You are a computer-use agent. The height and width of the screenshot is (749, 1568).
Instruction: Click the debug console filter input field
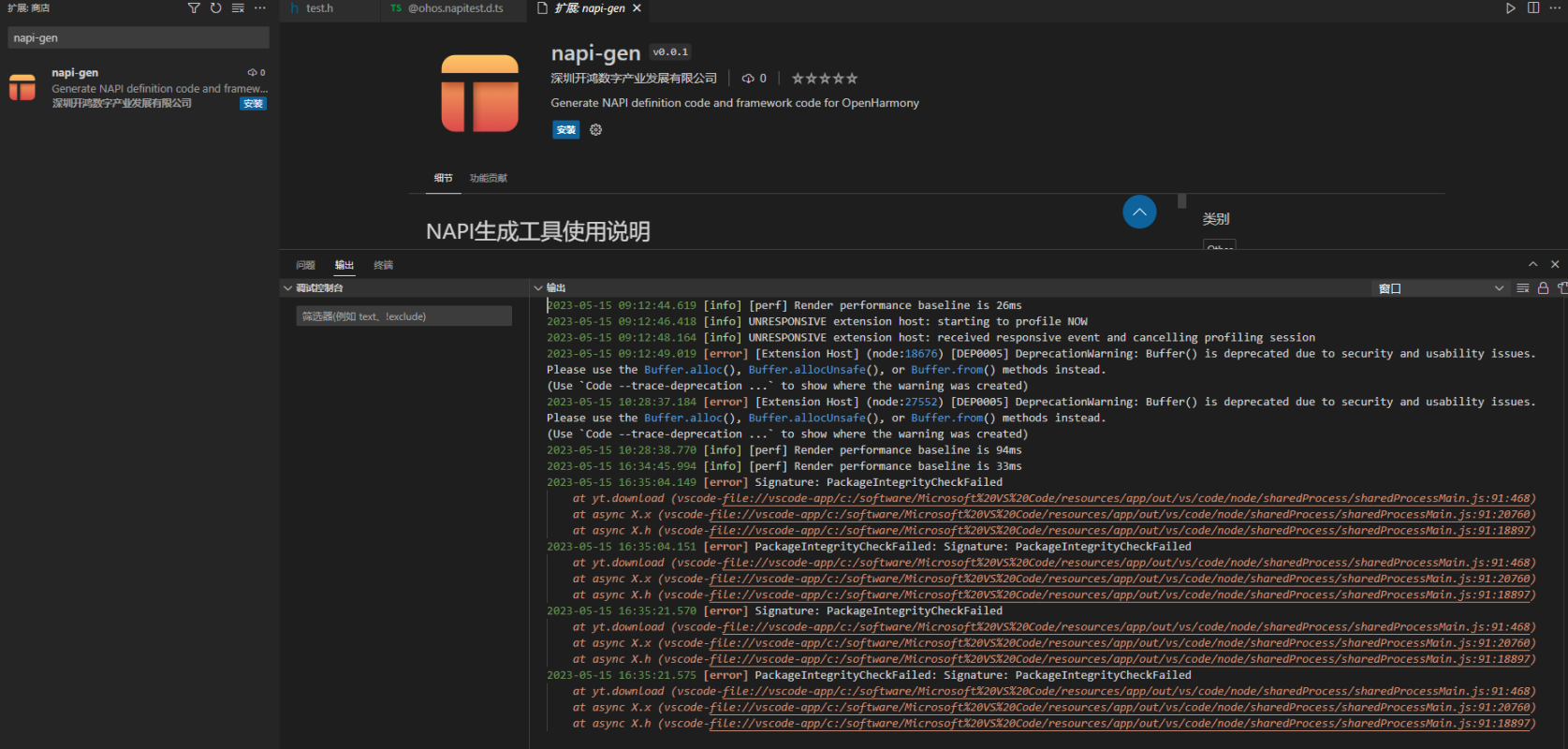pos(403,316)
